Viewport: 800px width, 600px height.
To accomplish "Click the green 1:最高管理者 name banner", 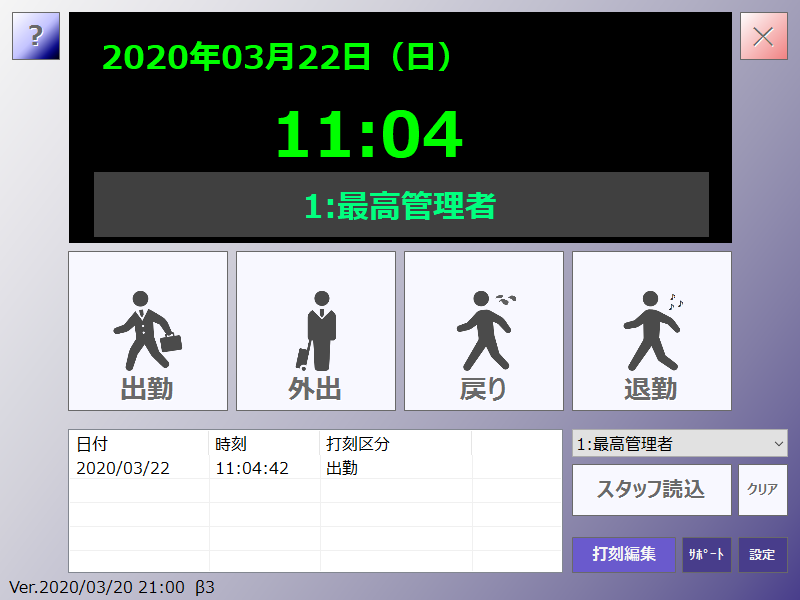I will pyautogui.click(x=401, y=205).
